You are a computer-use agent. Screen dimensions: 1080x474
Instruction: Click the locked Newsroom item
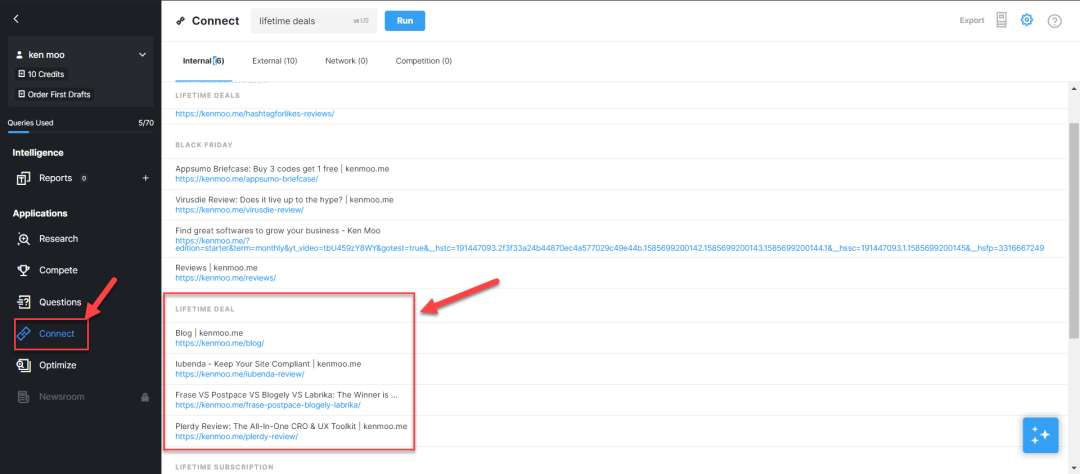point(61,397)
